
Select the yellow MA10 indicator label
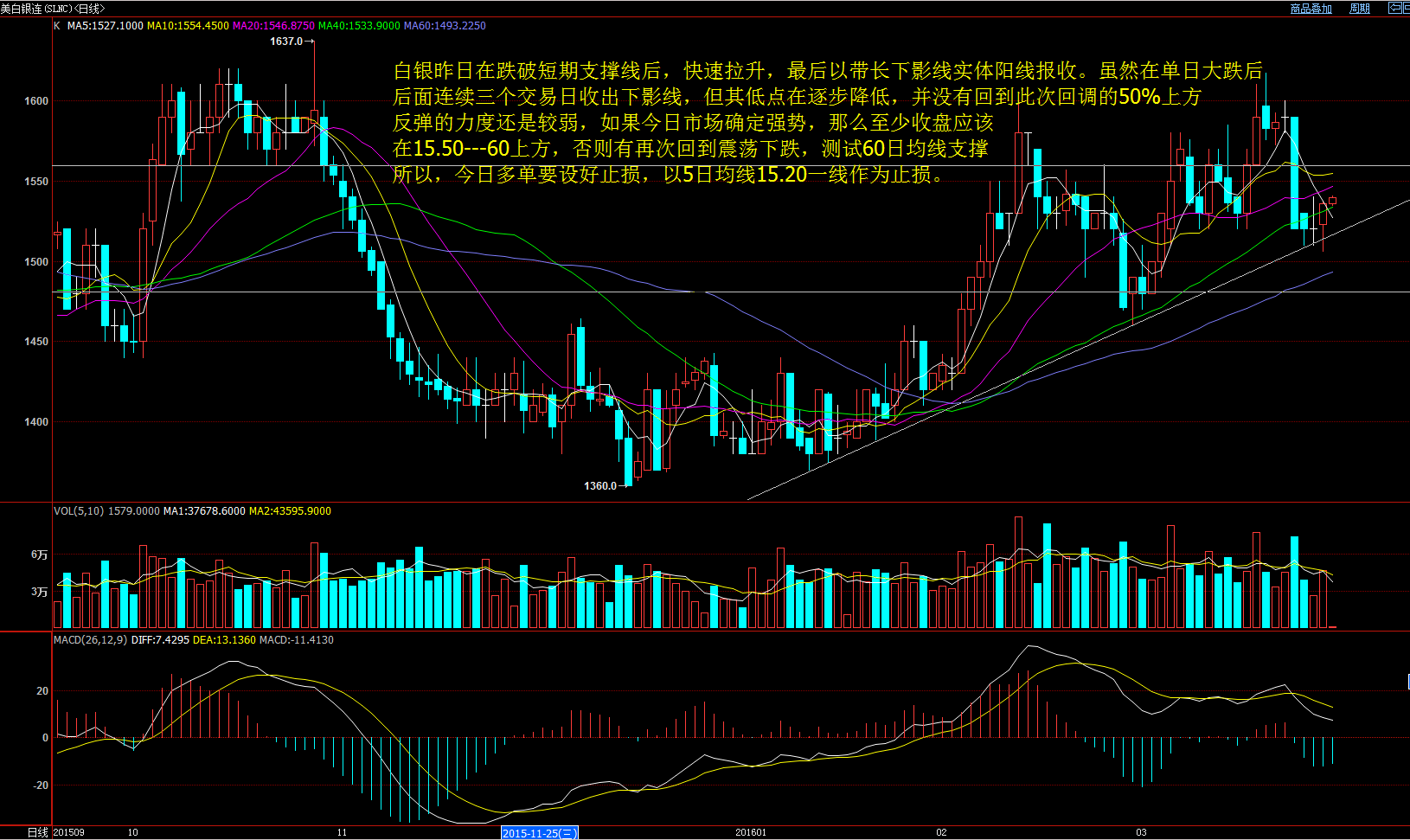click(x=188, y=26)
